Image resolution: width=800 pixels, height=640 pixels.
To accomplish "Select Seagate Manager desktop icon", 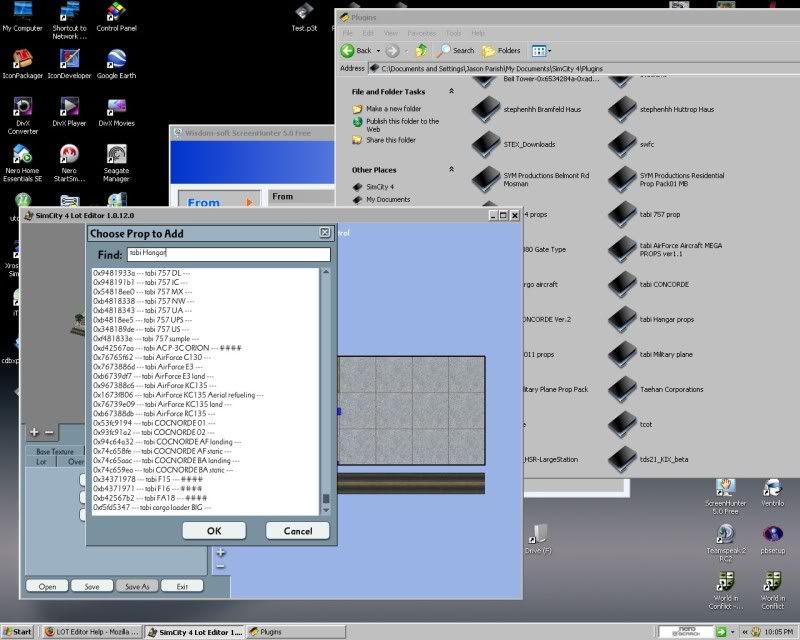I will pyautogui.click(x=116, y=163).
